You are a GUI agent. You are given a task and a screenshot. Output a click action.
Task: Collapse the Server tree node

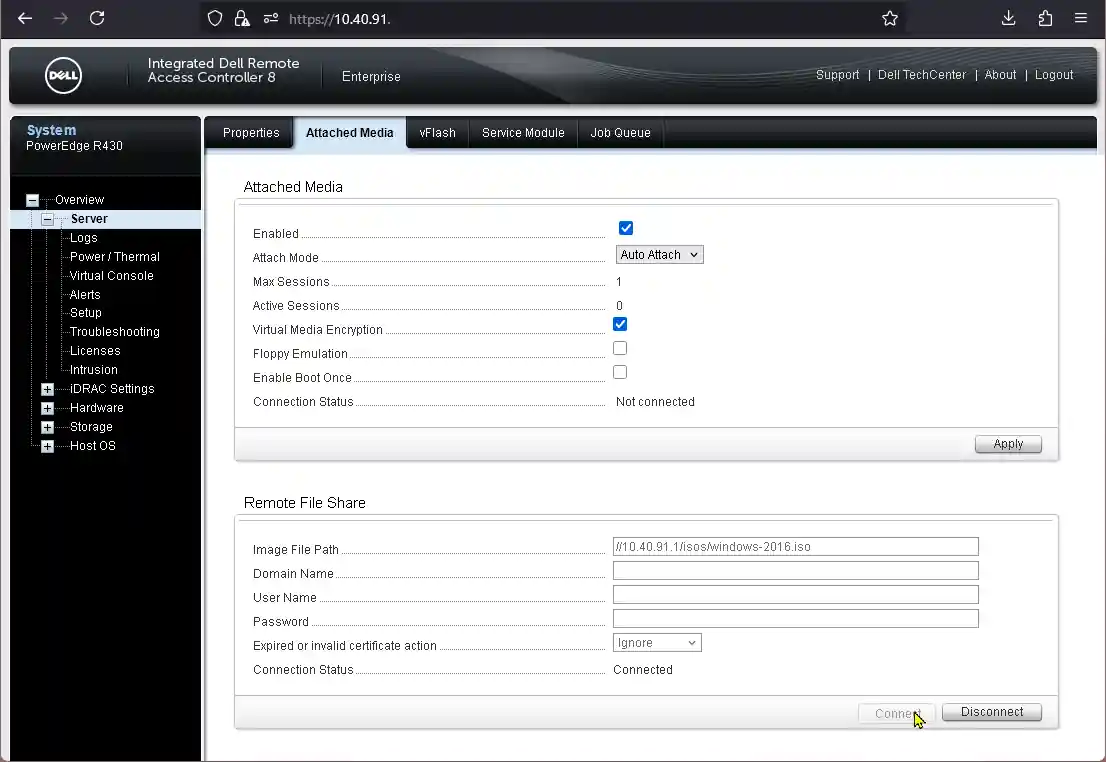47,219
